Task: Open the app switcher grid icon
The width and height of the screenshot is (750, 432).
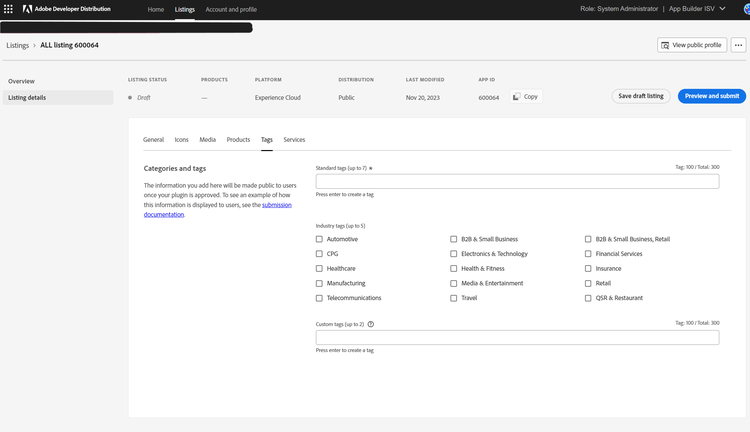Action: [x=8, y=9]
